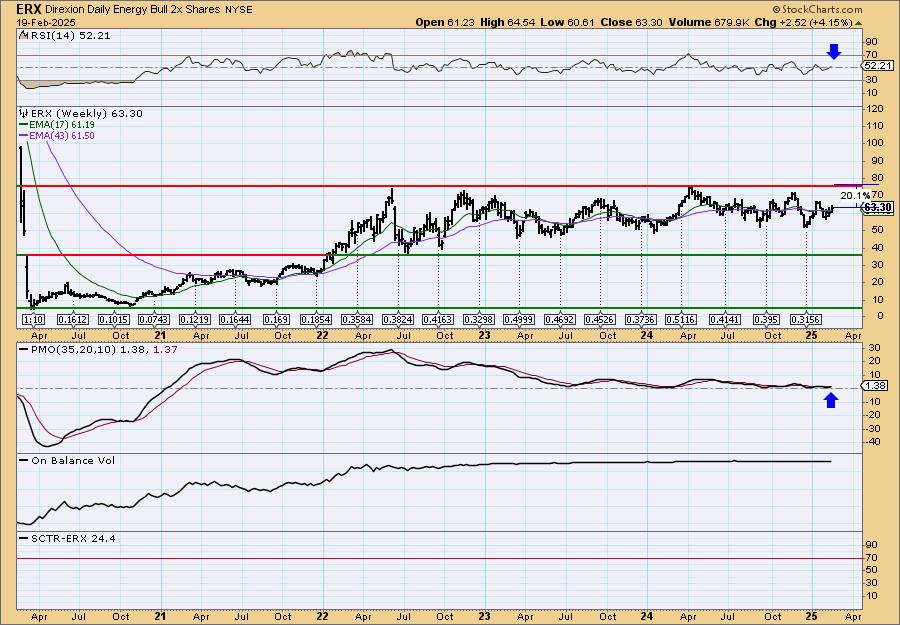Click the EMA(43) 61.50 legend text
Screen dimensions: 900x625
[63, 136]
